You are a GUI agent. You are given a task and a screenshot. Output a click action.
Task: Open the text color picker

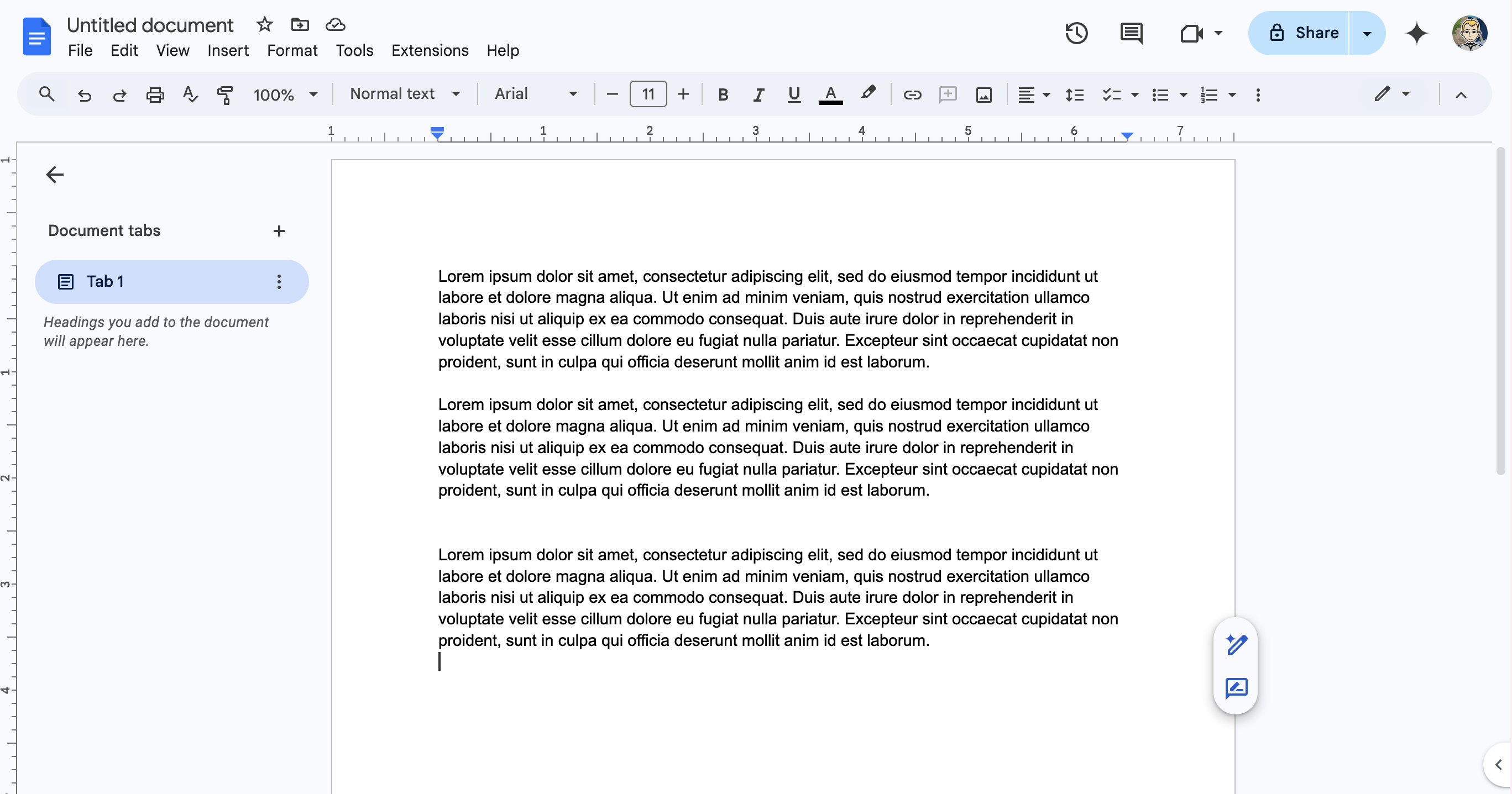coord(830,94)
